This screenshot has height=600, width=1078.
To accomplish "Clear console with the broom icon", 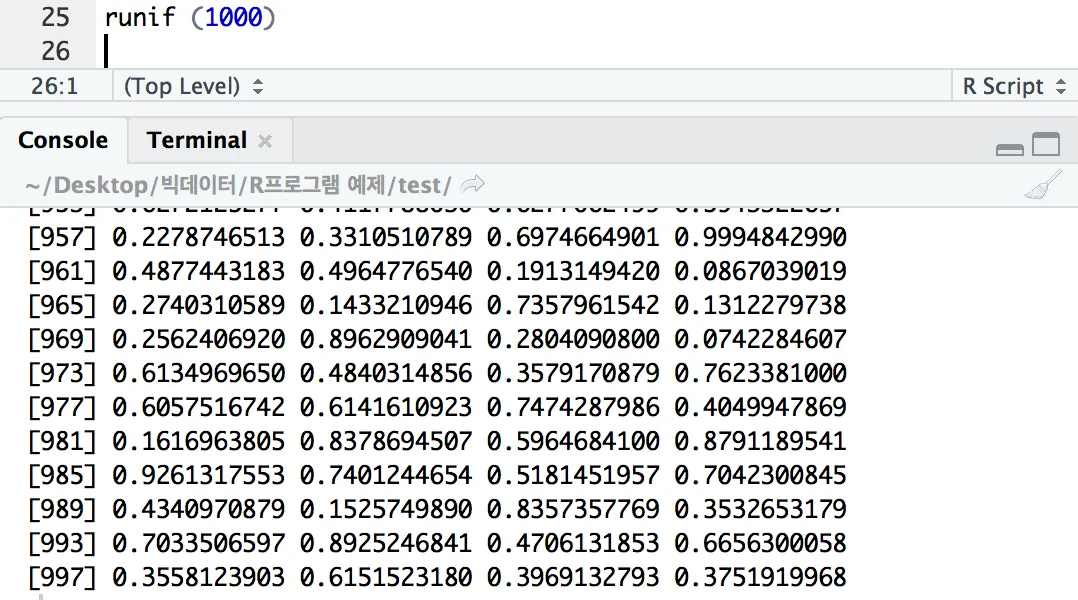I will (1043, 185).
